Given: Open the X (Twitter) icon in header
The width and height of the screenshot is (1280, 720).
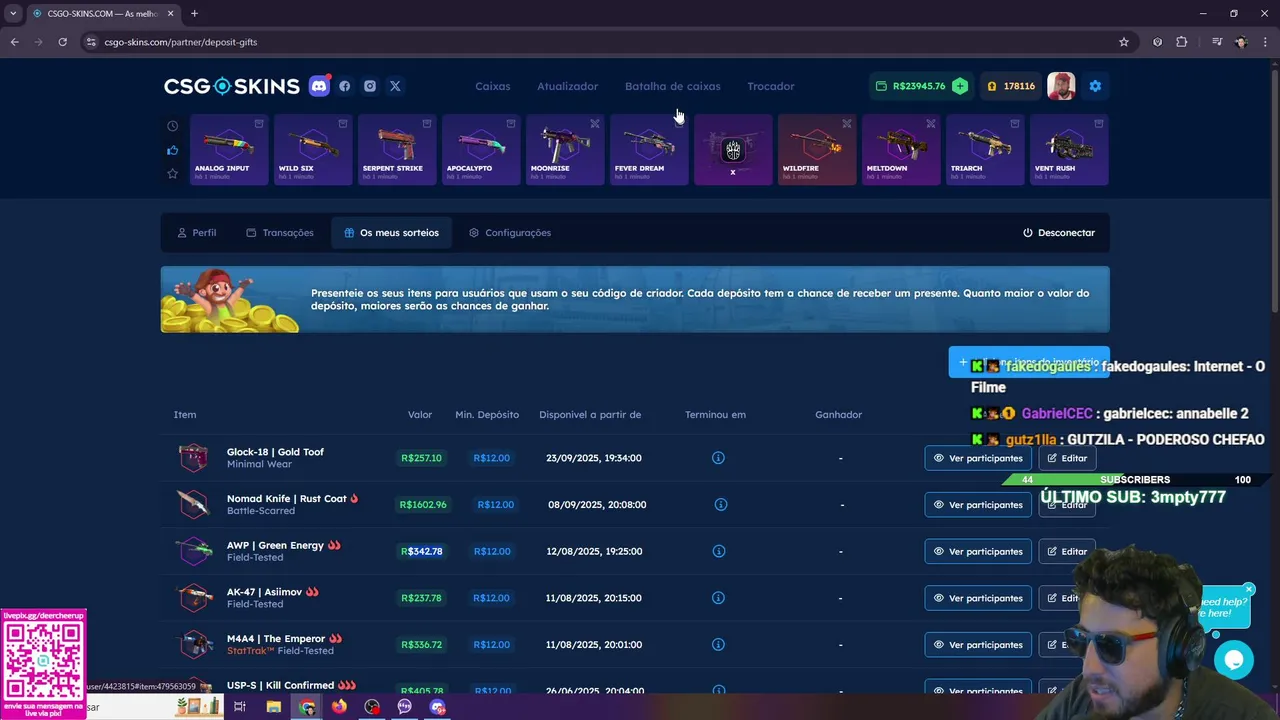Looking at the screenshot, I should [x=395, y=86].
